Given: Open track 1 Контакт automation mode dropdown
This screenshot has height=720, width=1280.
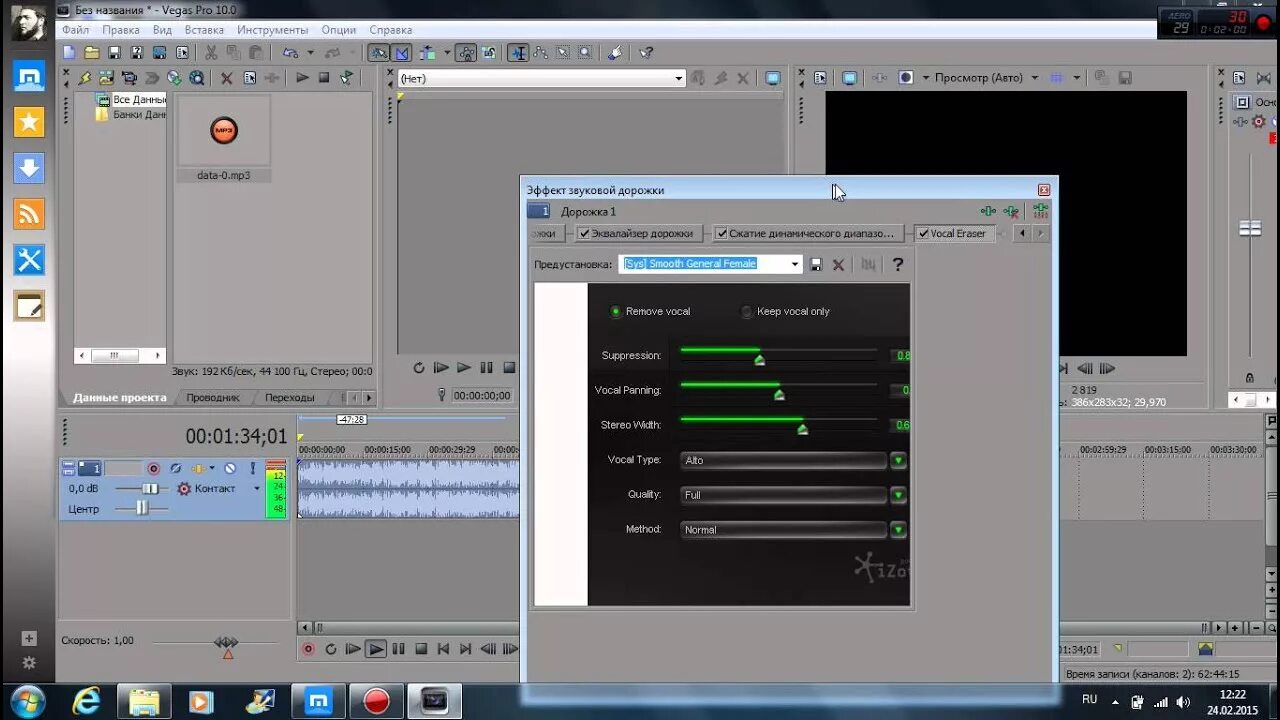Looking at the screenshot, I should [x=256, y=489].
